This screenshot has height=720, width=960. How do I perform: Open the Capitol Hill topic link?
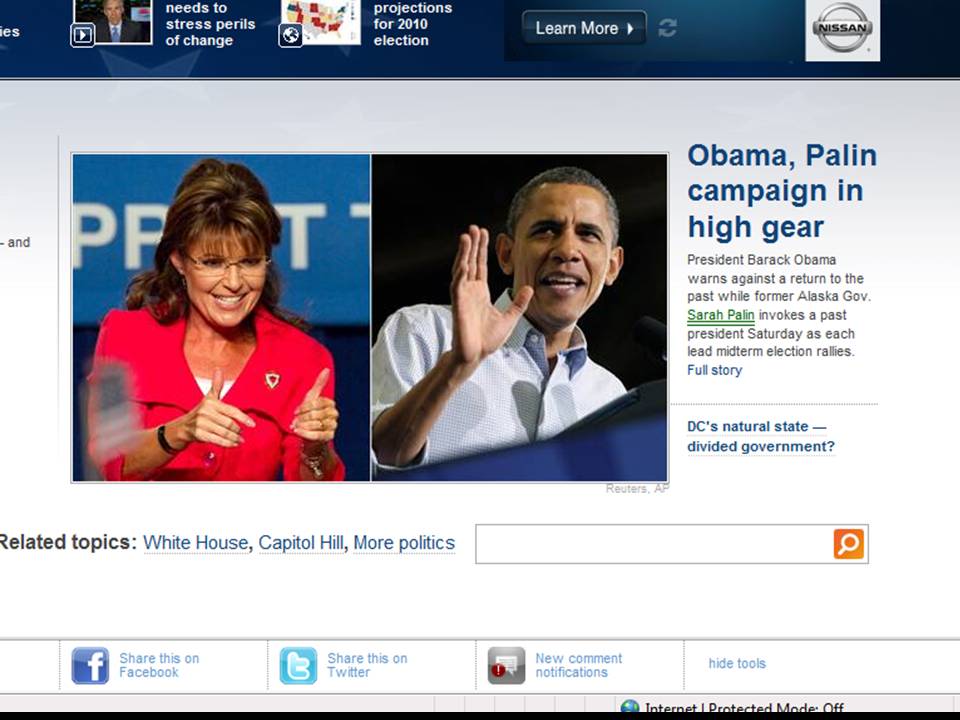(x=300, y=543)
